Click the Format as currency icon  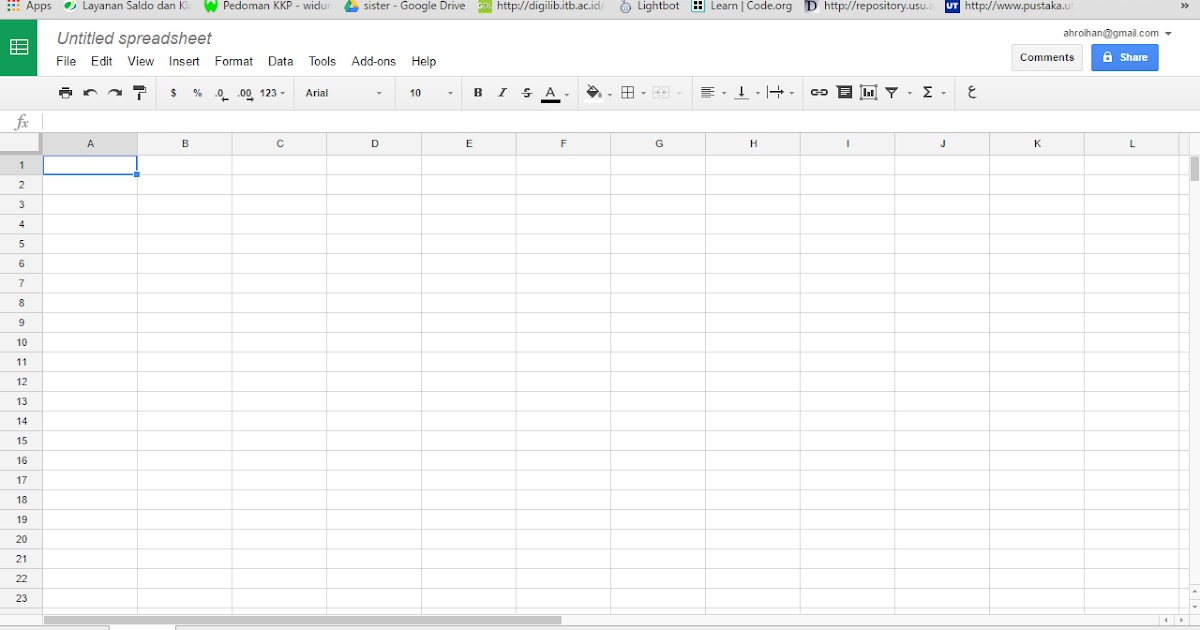(172, 92)
